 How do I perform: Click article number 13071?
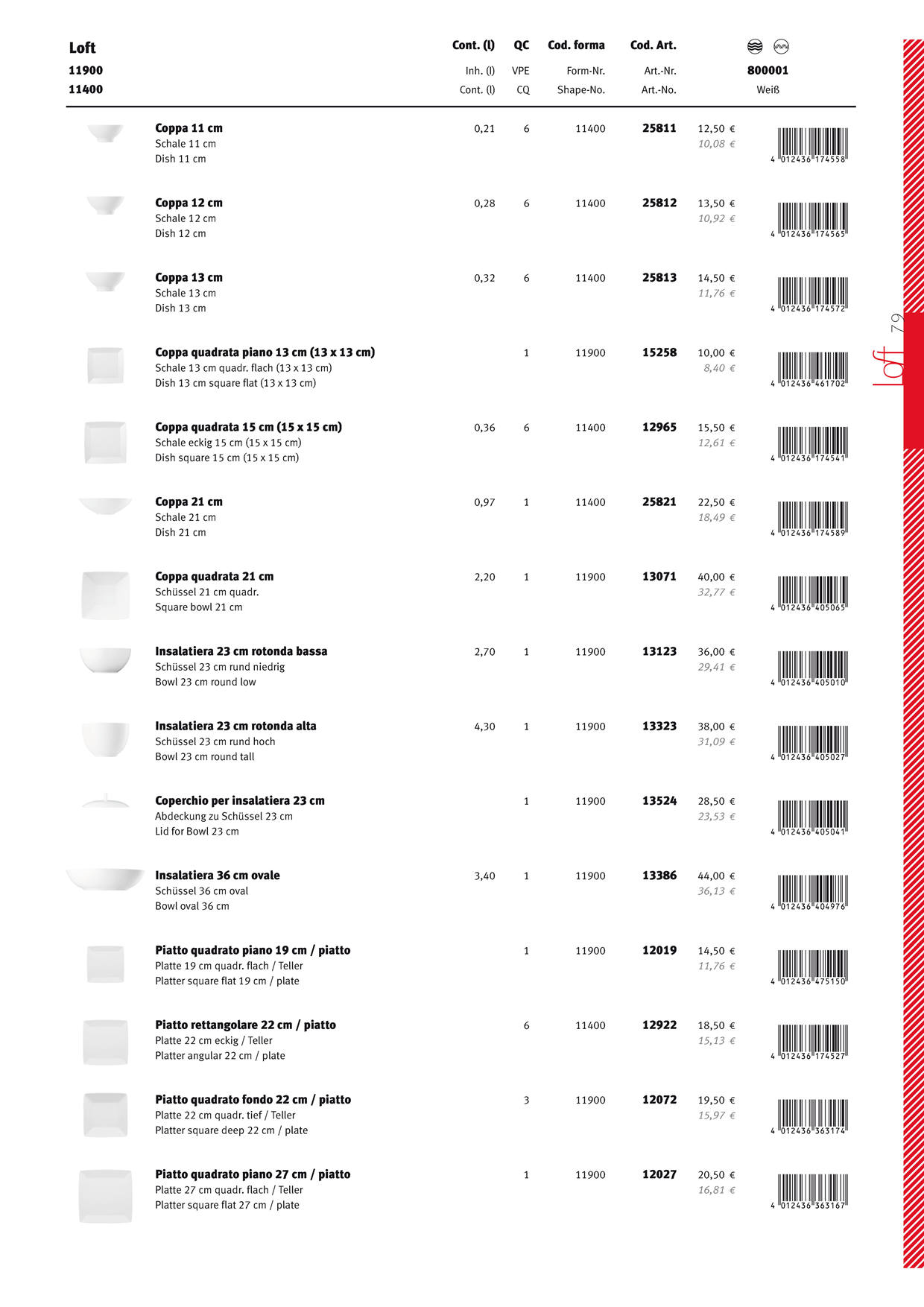coord(659,577)
